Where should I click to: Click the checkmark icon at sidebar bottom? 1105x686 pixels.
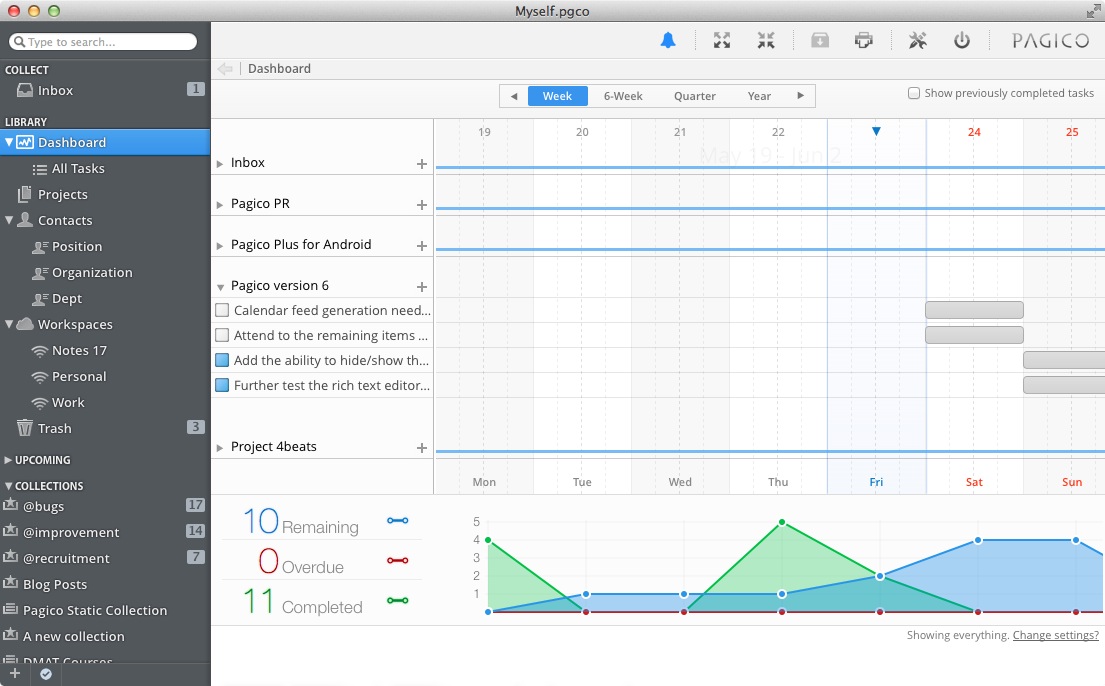click(46, 674)
